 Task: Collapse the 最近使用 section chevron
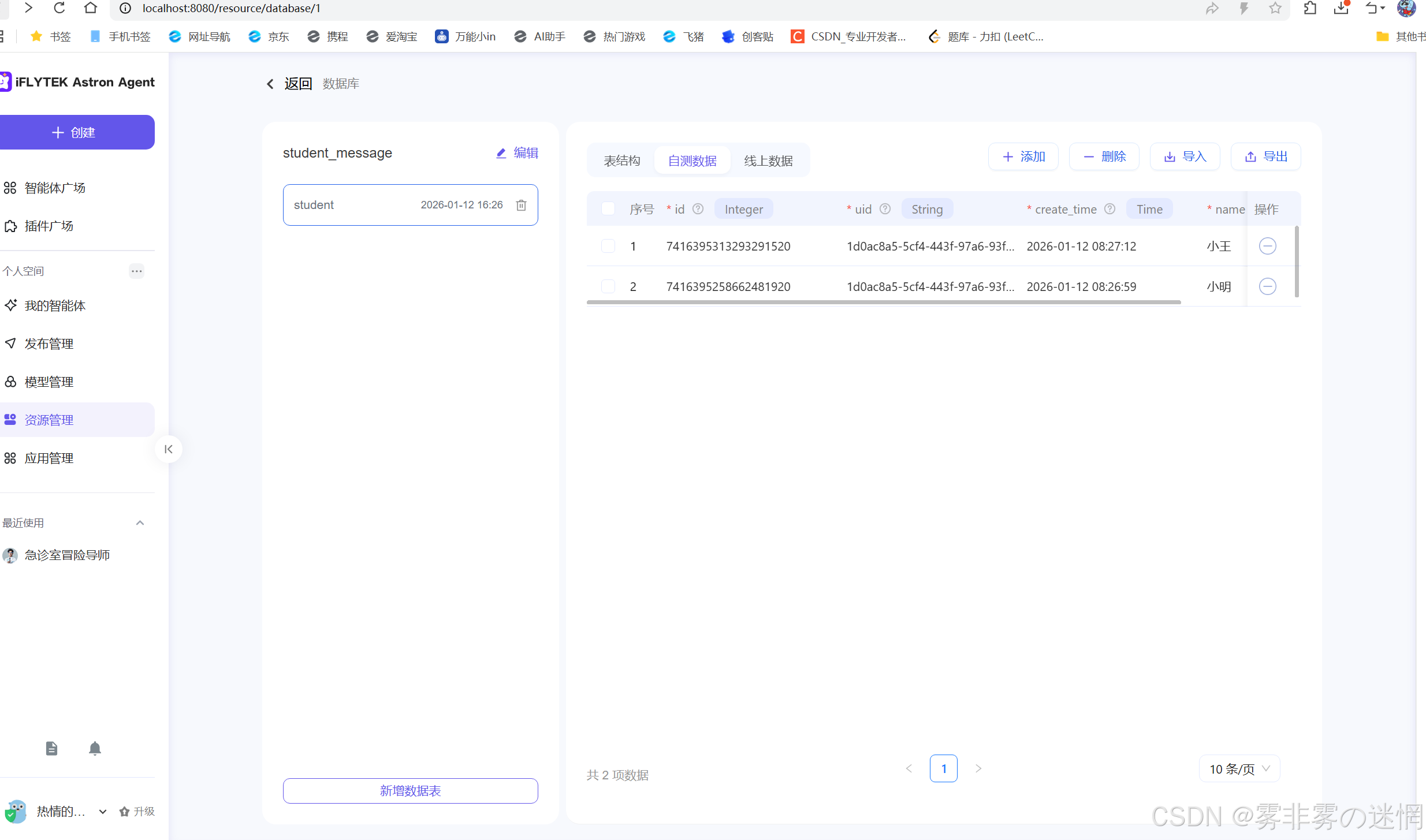tap(140, 523)
